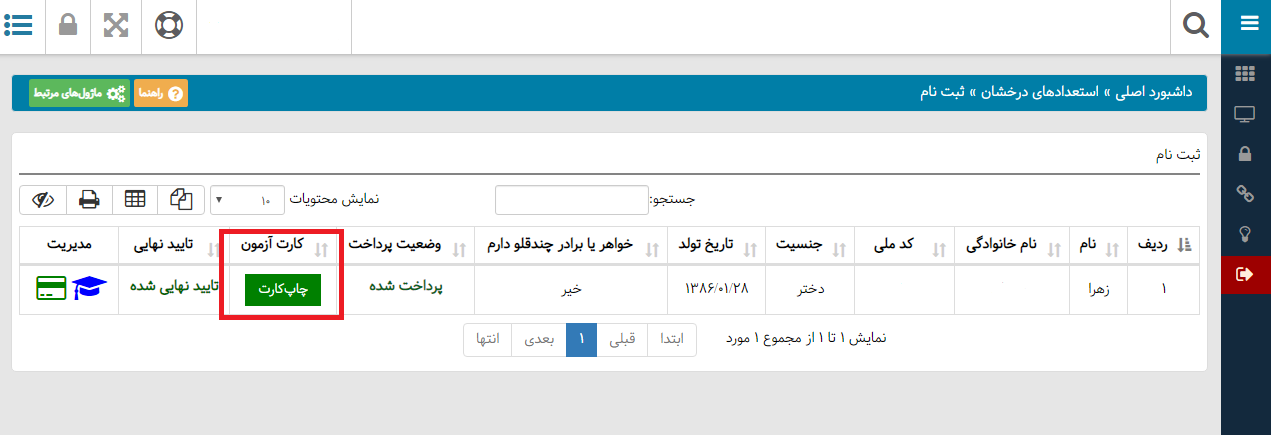Go to انتها last page
This screenshot has height=435, width=1271.
[488, 338]
